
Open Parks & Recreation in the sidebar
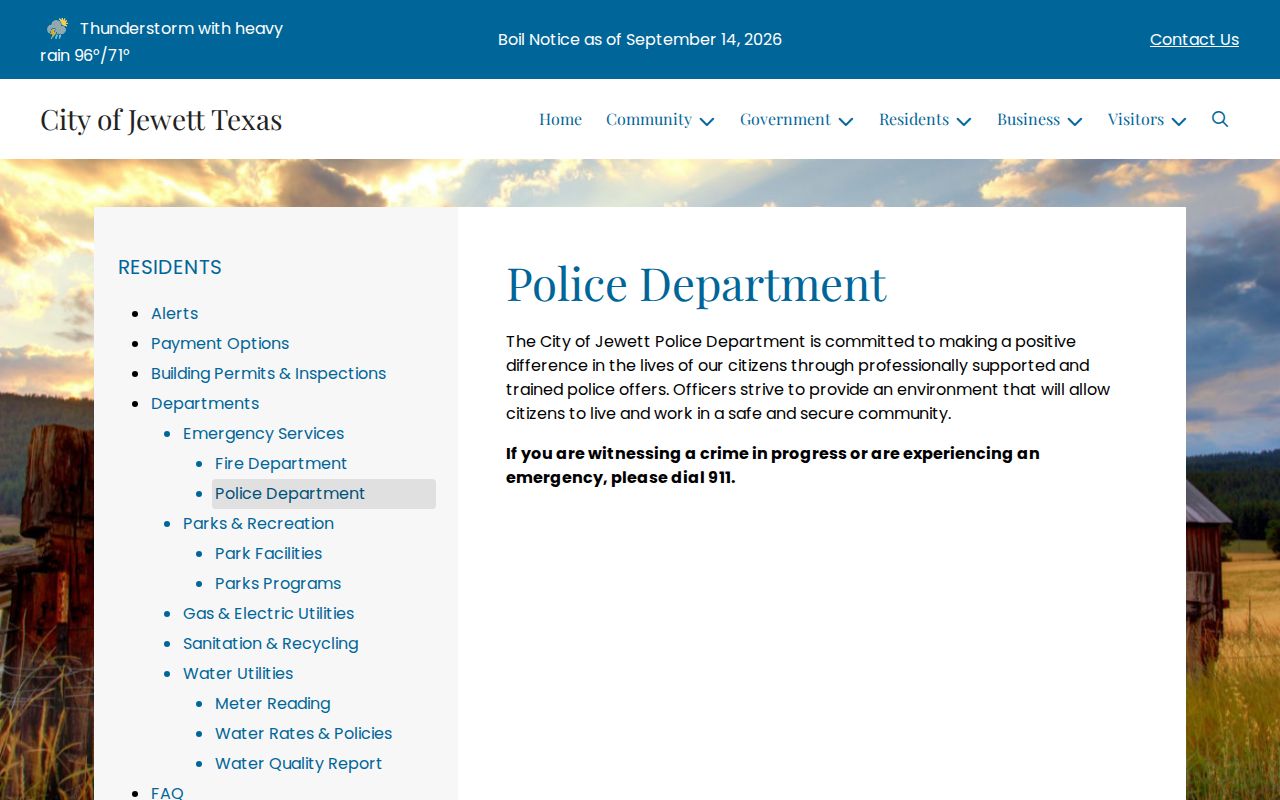coord(258,523)
